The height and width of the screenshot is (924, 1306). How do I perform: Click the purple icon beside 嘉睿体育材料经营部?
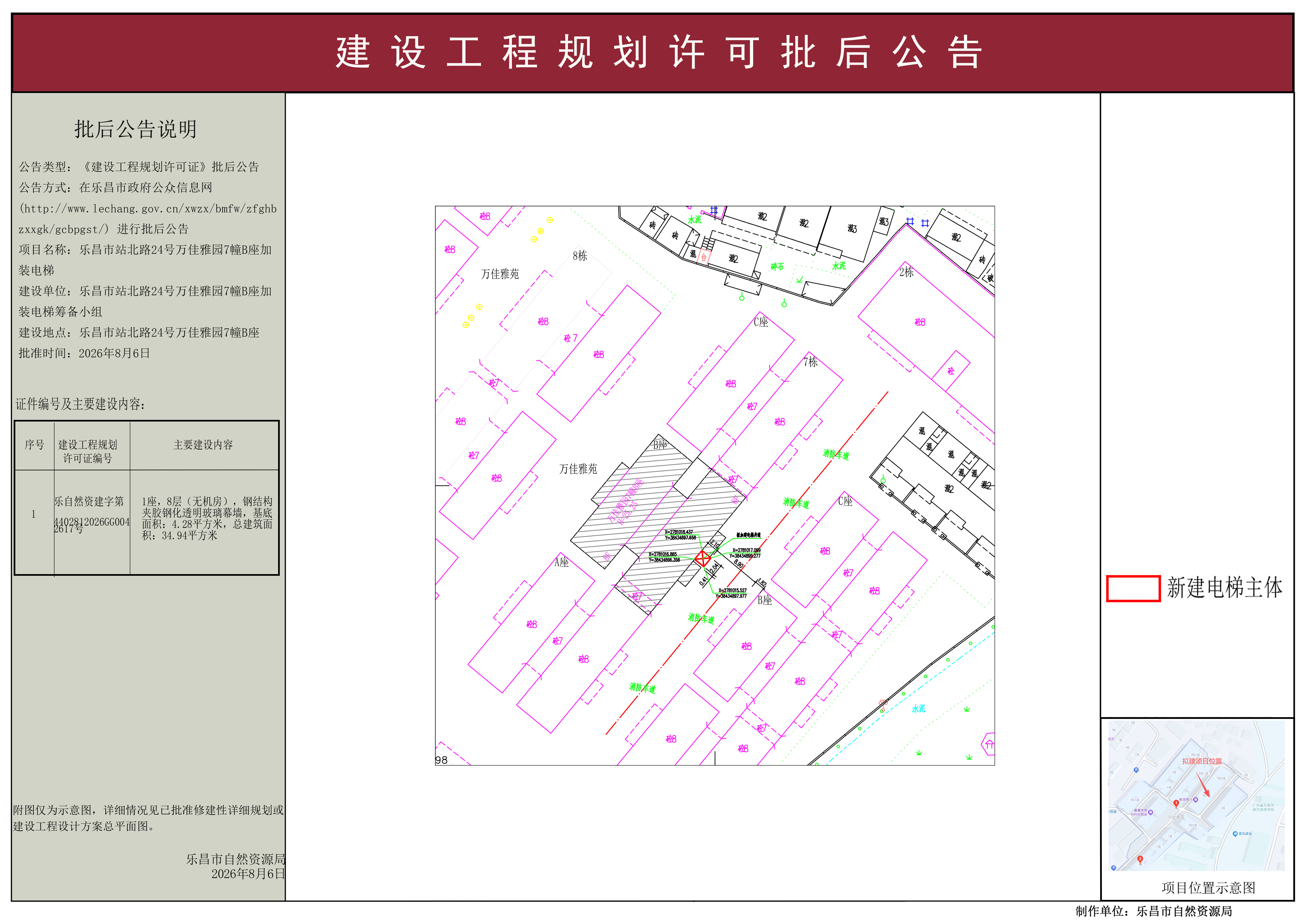pyautogui.click(x=1151, y=812)
